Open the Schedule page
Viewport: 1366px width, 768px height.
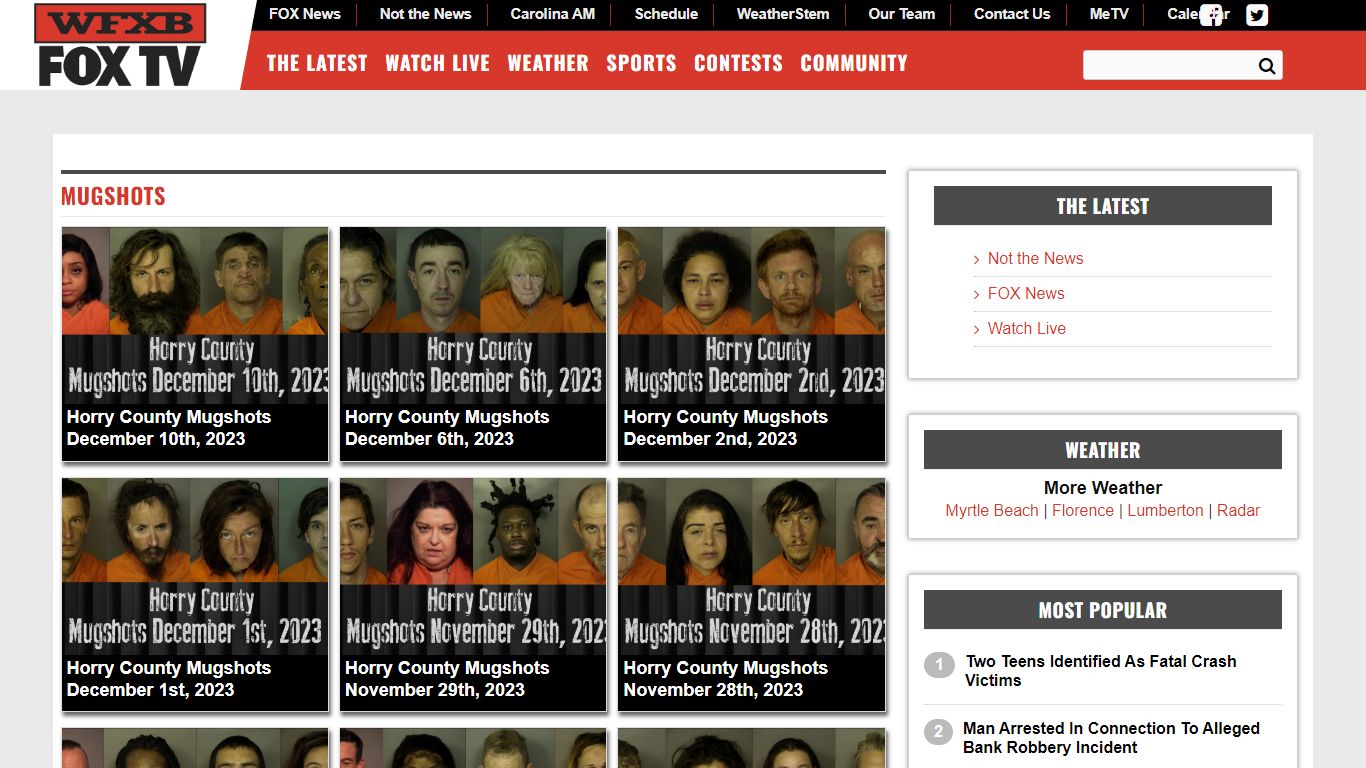tap(666, 14)
